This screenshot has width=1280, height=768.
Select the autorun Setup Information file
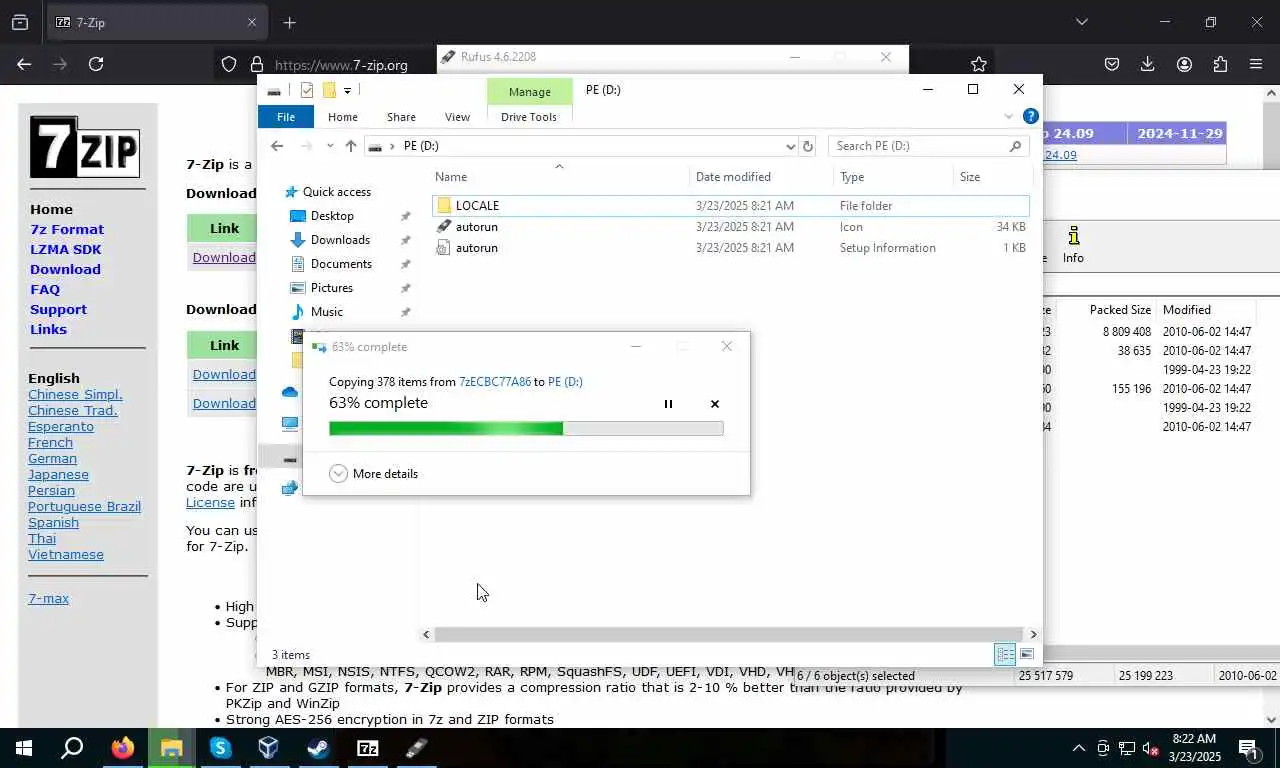731,248
